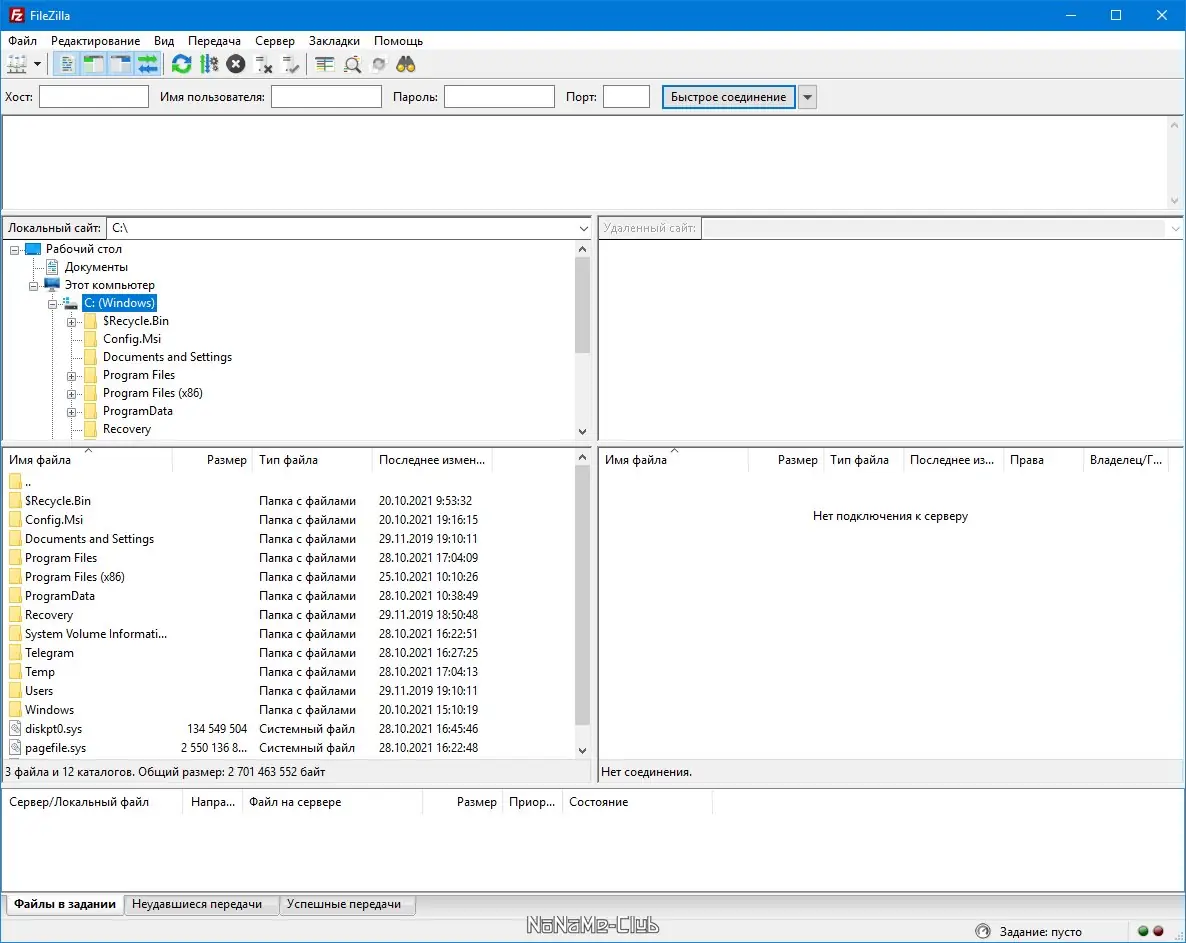
Task: Disconnect from the current server icon
Action: (263, 65)
